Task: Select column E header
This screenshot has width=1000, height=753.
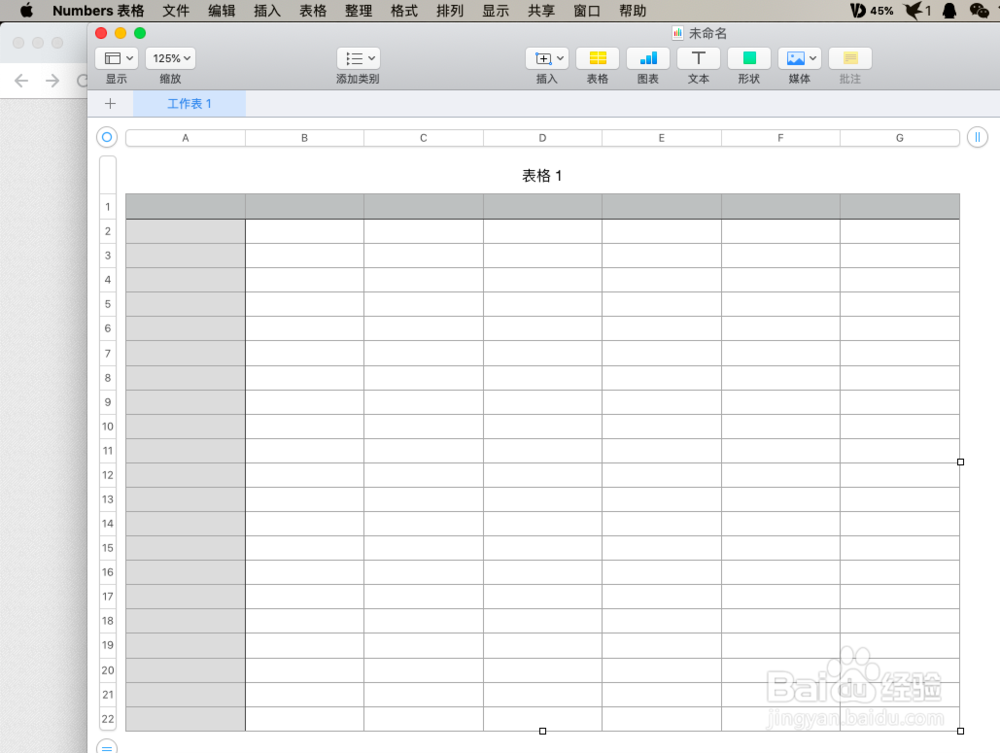Action: 661,138
